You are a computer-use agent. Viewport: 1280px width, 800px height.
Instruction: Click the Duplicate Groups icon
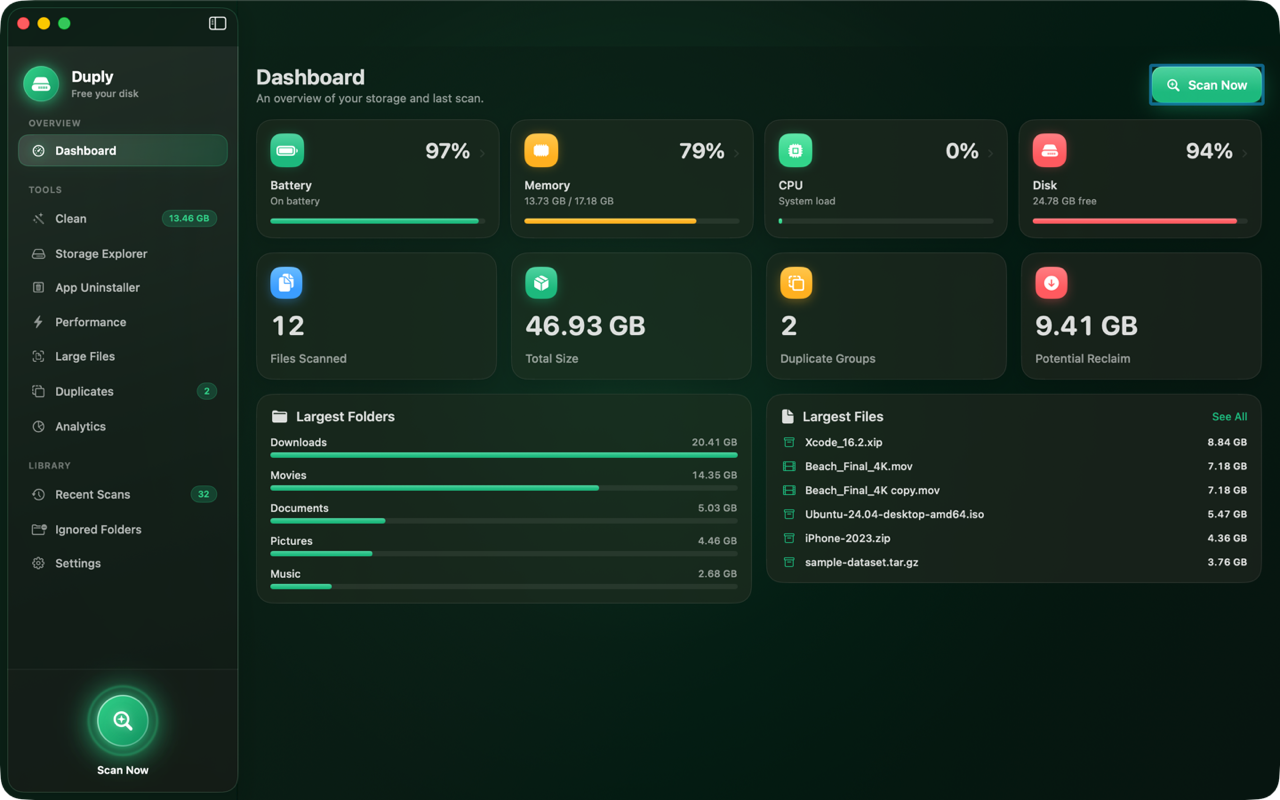pos(796,283)
